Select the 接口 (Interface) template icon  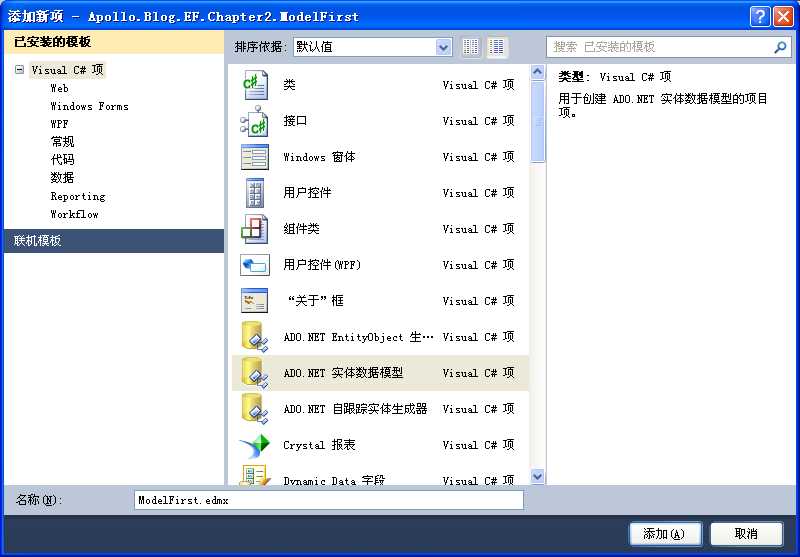(x=255, y=121)
